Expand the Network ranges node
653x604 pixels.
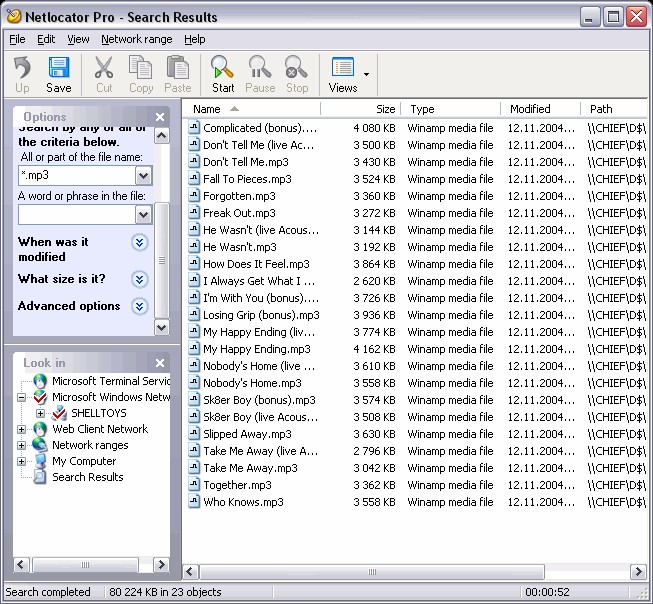click(22, 446)
